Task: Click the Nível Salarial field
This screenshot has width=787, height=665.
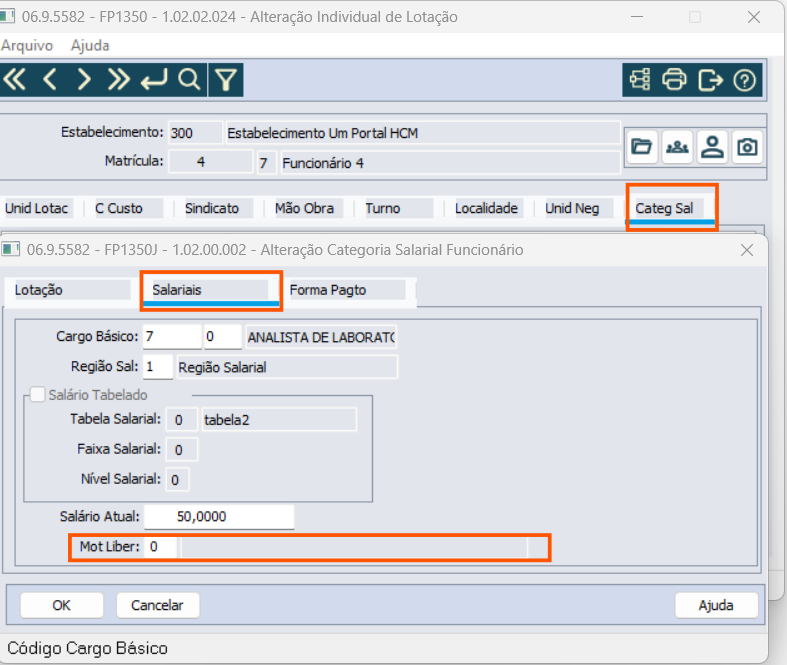Action: point(178,479)
